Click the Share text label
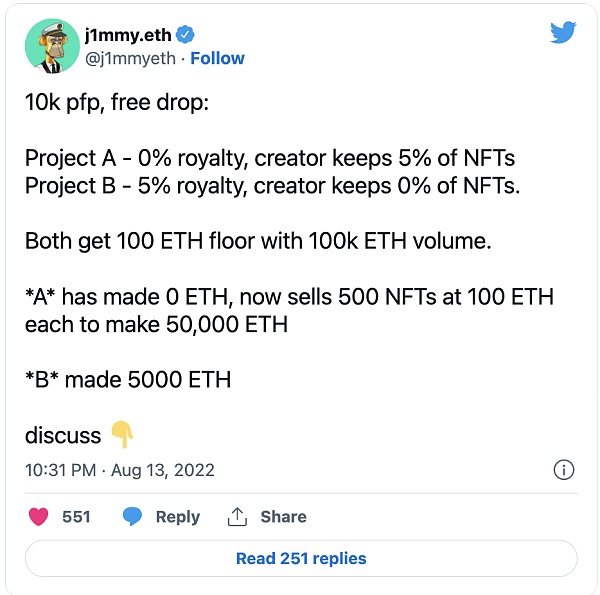This screenshot has width=600, height=595. [x=284, y=517]
